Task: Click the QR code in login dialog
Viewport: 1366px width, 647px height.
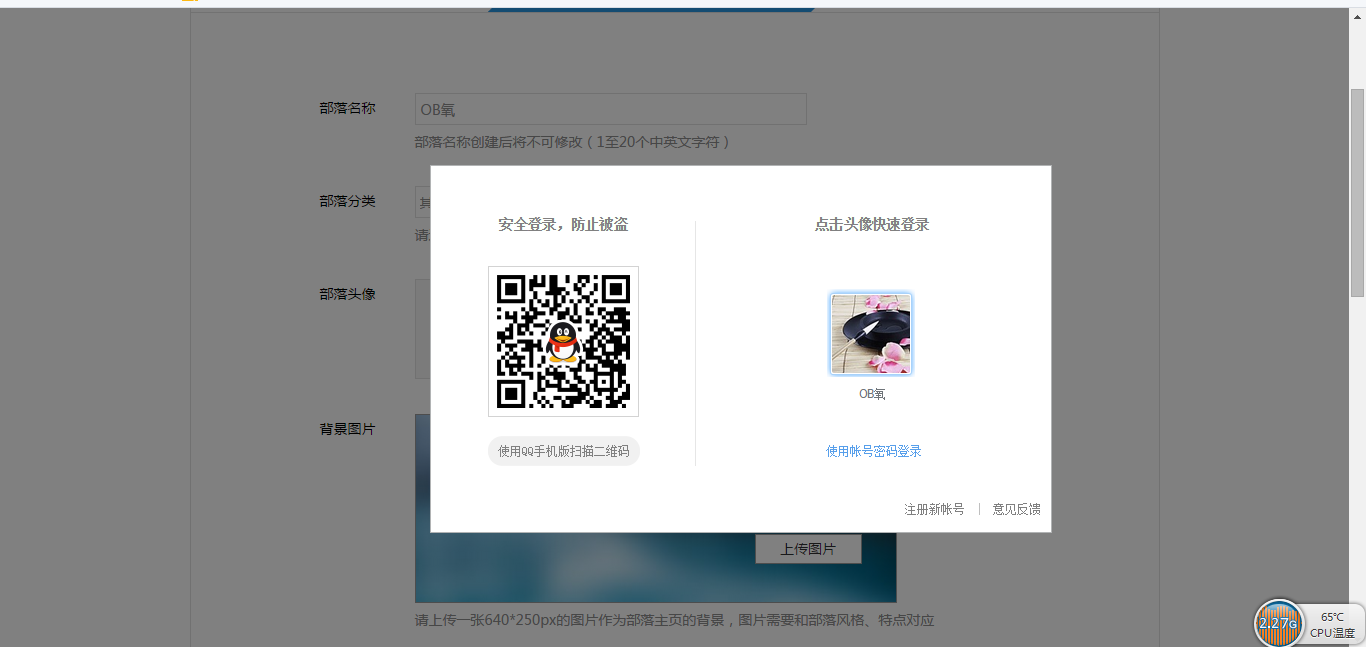Action: (563, 341)
